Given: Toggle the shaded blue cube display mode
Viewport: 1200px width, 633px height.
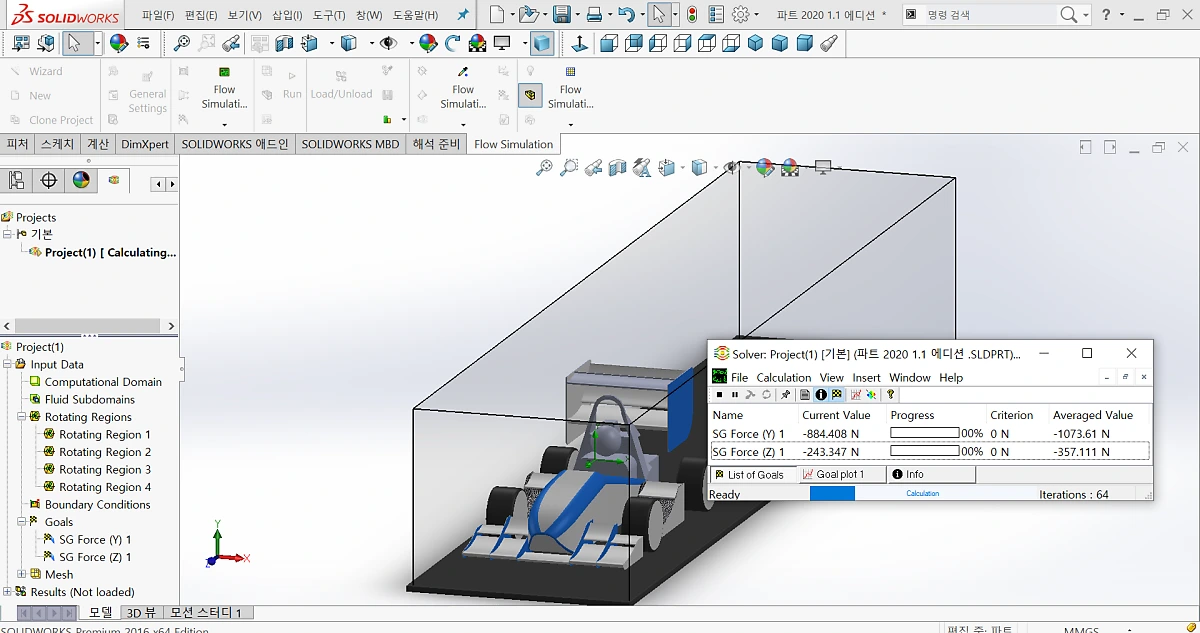Looking at the screenshot, I should pyautogui.click(x=541, y=44).
